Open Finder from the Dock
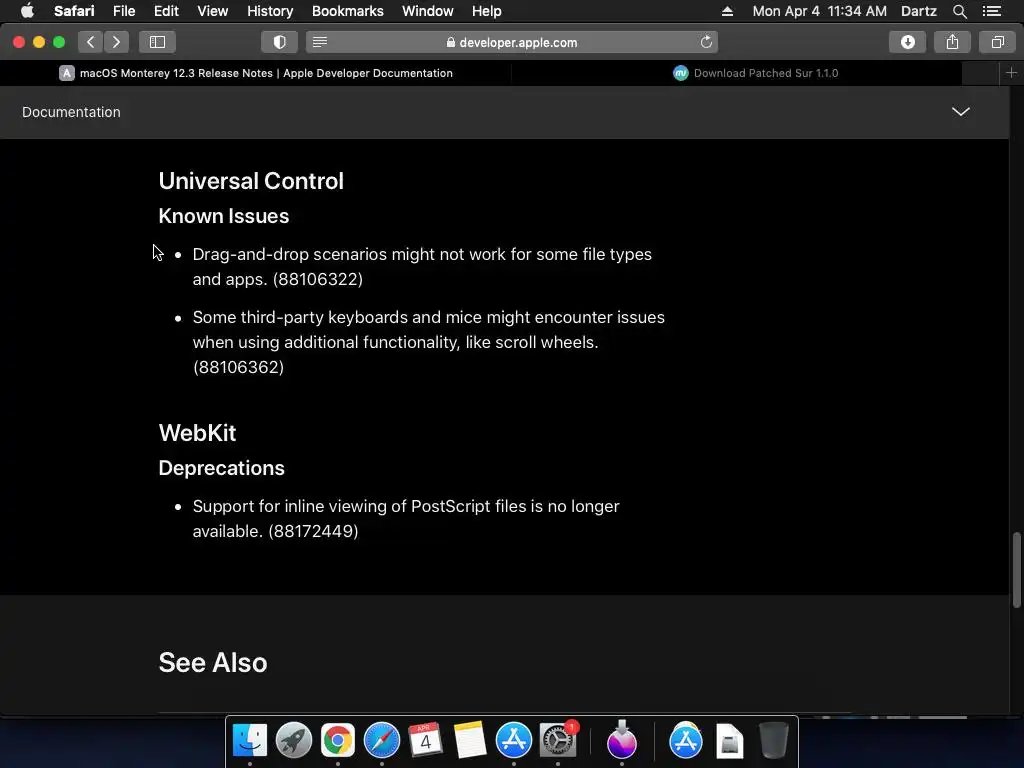Screen dimensions: 1024x768 [250, 741]
